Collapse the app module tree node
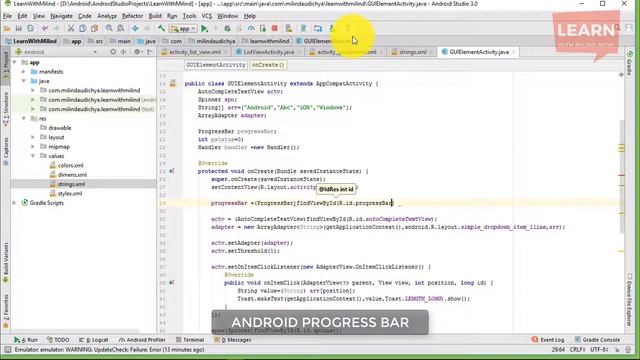 pyautogui.click(x=15, y=62)
